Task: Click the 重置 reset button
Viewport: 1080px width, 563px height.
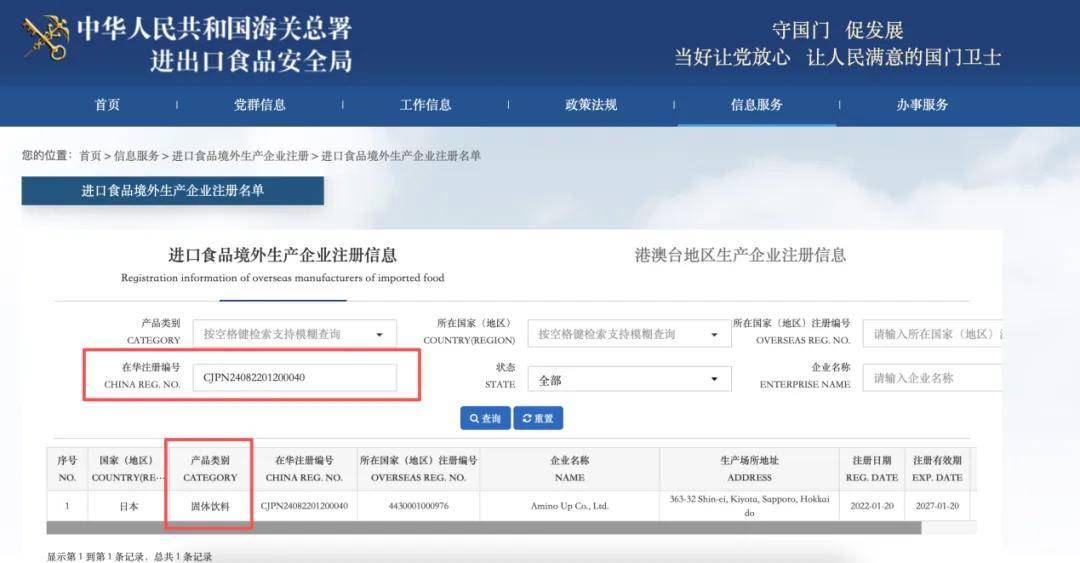Action: click(x=538, y=418)
